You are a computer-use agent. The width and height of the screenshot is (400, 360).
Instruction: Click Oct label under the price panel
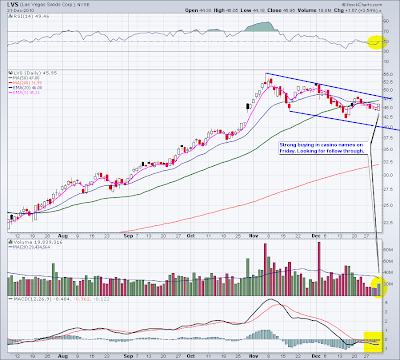[191, 236]
